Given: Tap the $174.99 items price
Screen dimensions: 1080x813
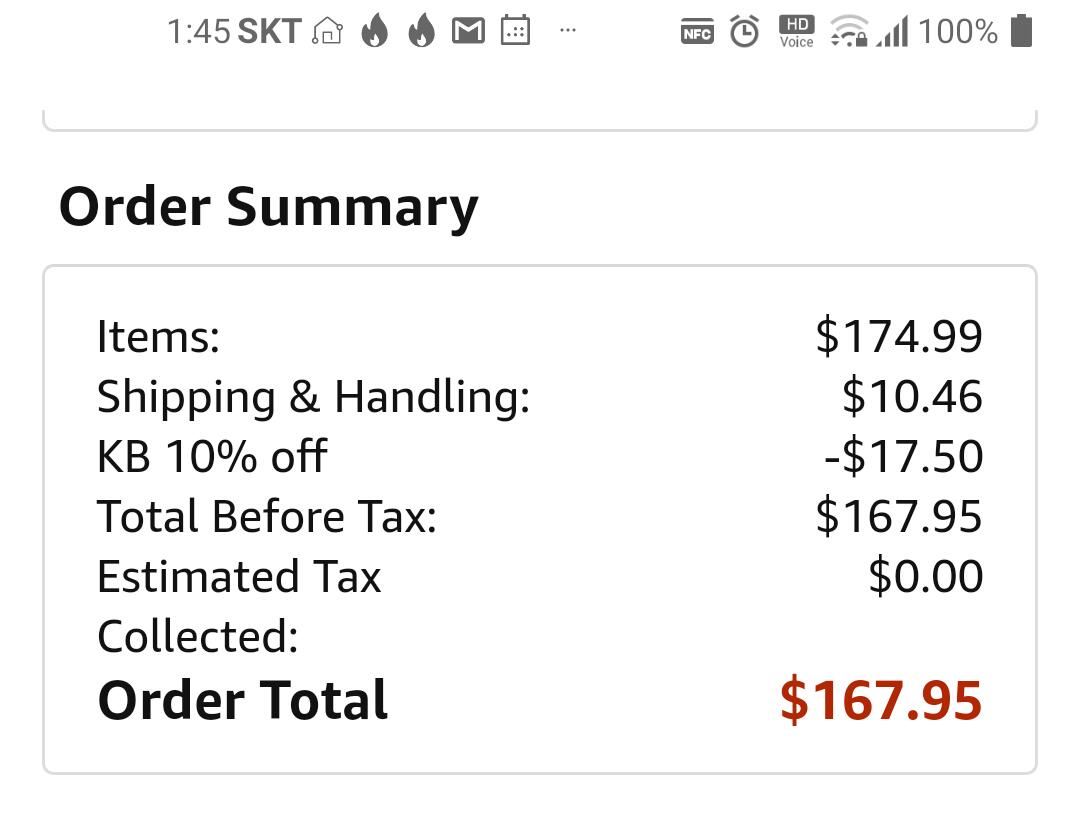Looking at the screenshot, I should click(x=898, y=336).
